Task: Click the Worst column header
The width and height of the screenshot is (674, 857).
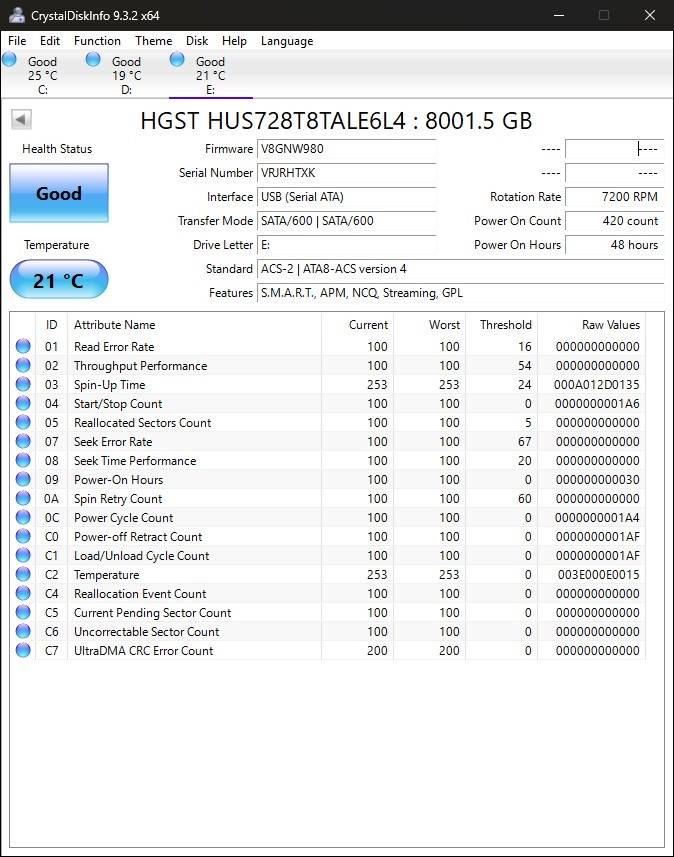Action: [x=429, y=325]
